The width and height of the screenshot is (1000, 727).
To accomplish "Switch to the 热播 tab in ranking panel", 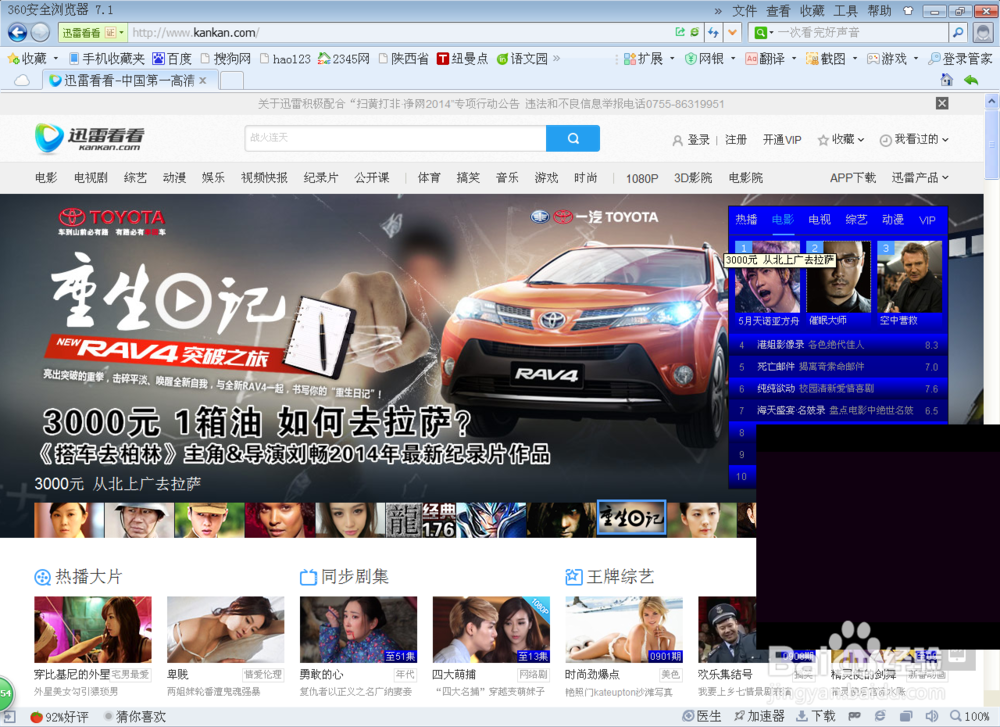I will pos(746,220).
